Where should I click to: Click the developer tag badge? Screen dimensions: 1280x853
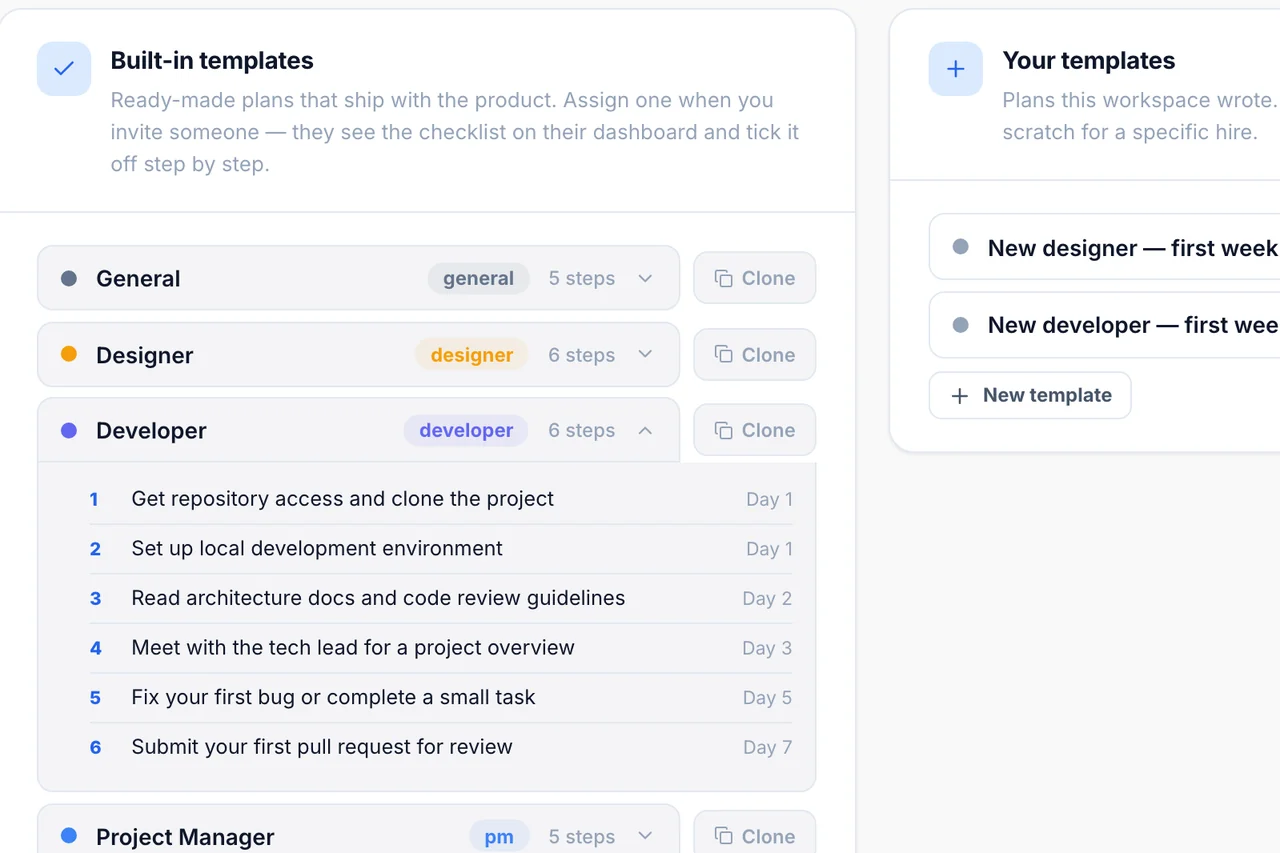tap(466, 430)
